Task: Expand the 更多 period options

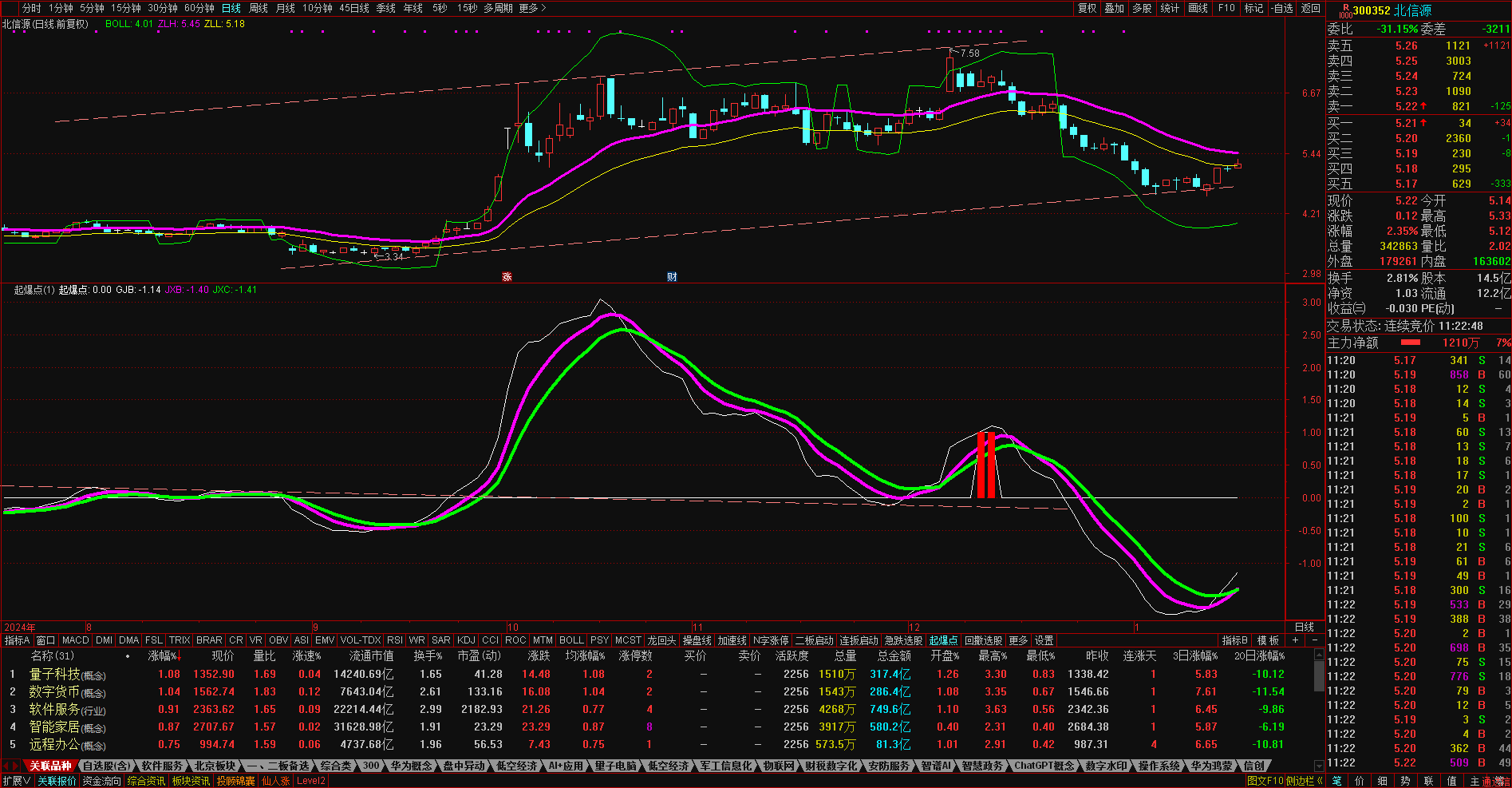Action: coord(532,8)
